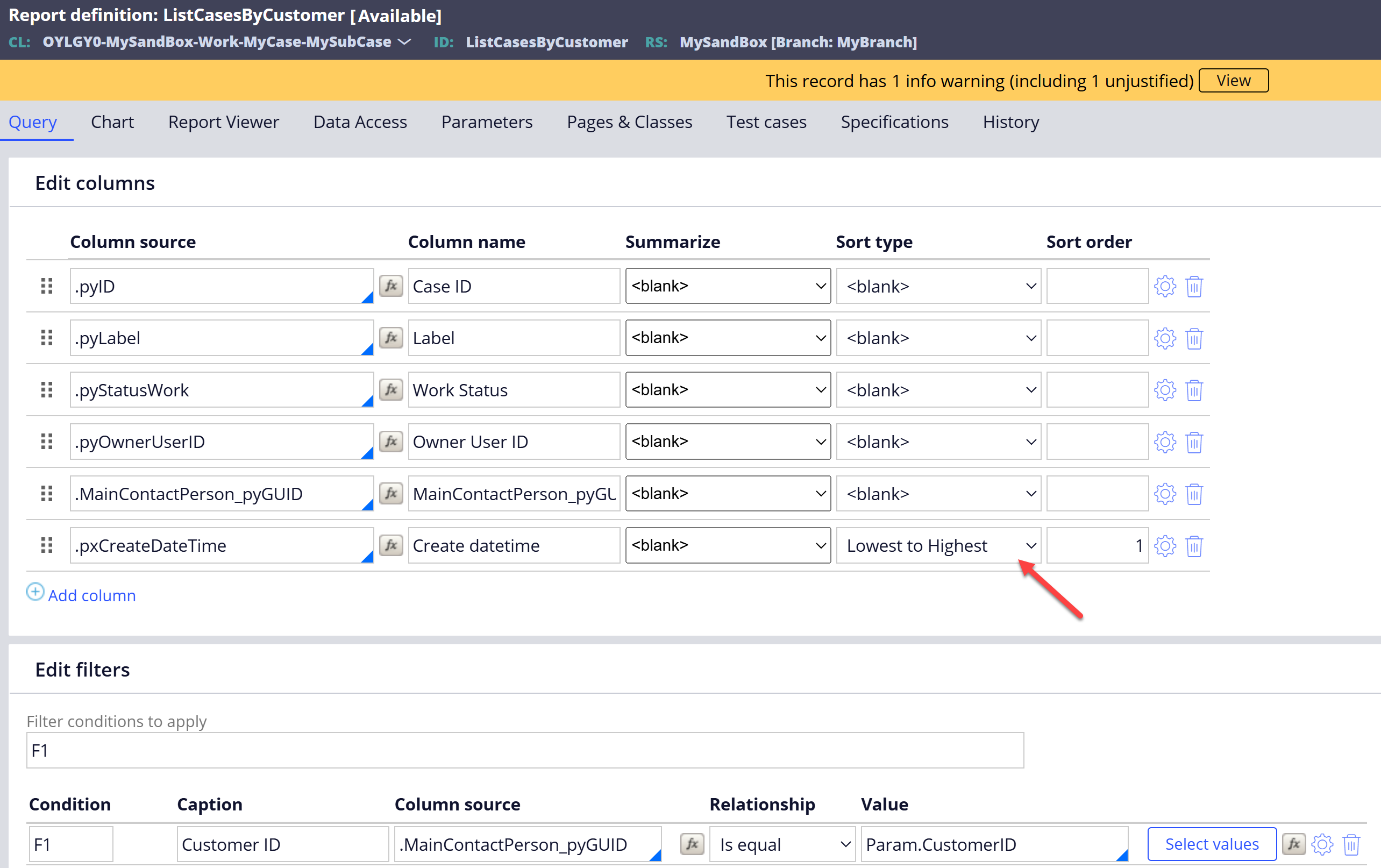Open Summarize dropdown for Create datetime

(728, 545)
